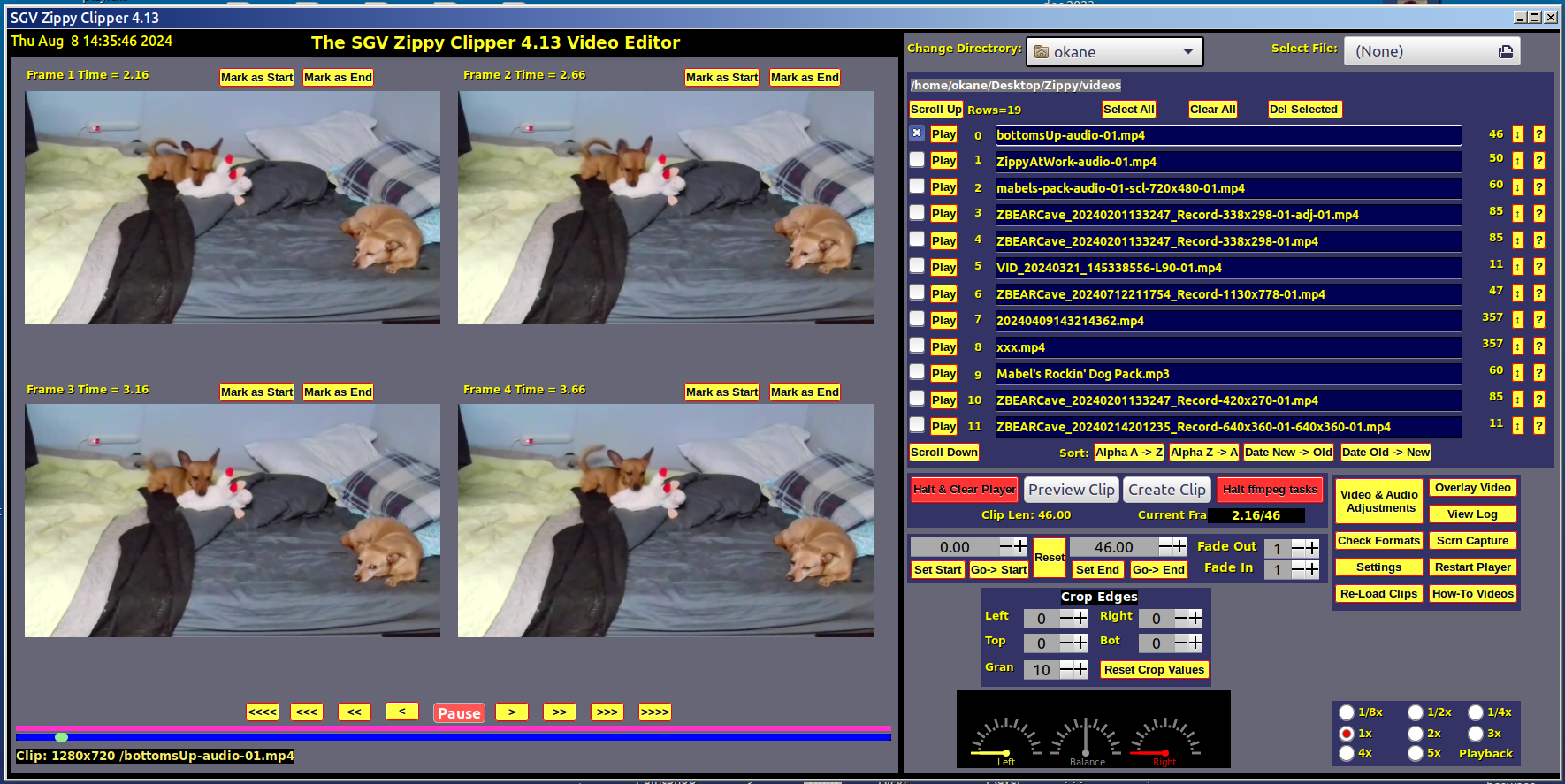Click Del Selected button
1565x784 pixels.
1304,110
